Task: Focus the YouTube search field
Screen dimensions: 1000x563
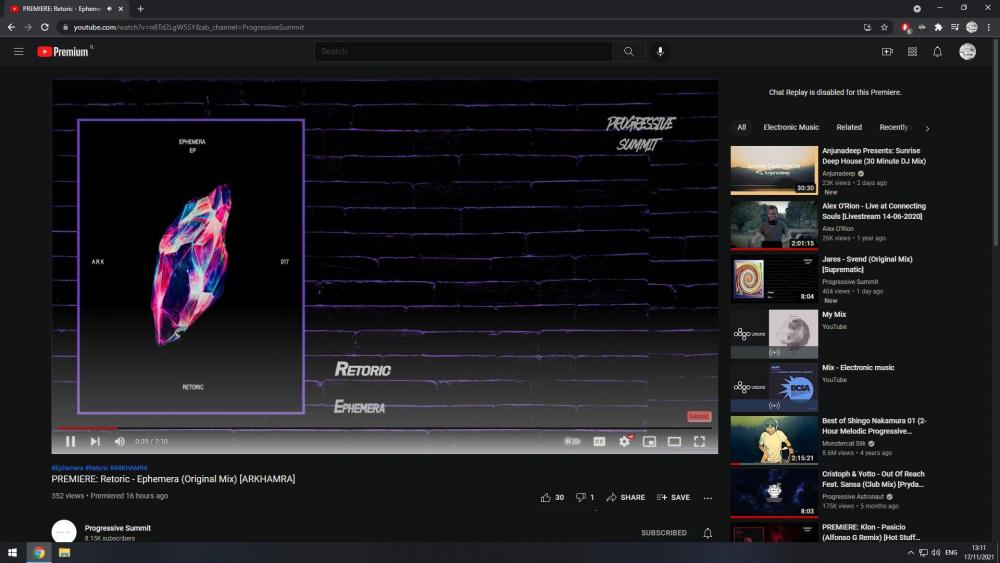Action: [x=464, y=52]
